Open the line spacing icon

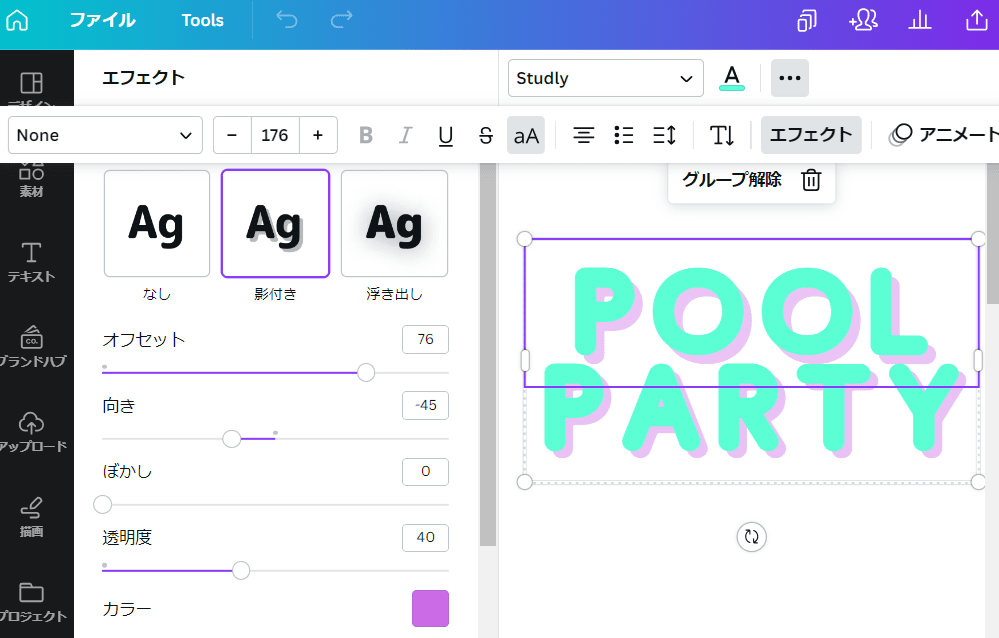point(664,135)
